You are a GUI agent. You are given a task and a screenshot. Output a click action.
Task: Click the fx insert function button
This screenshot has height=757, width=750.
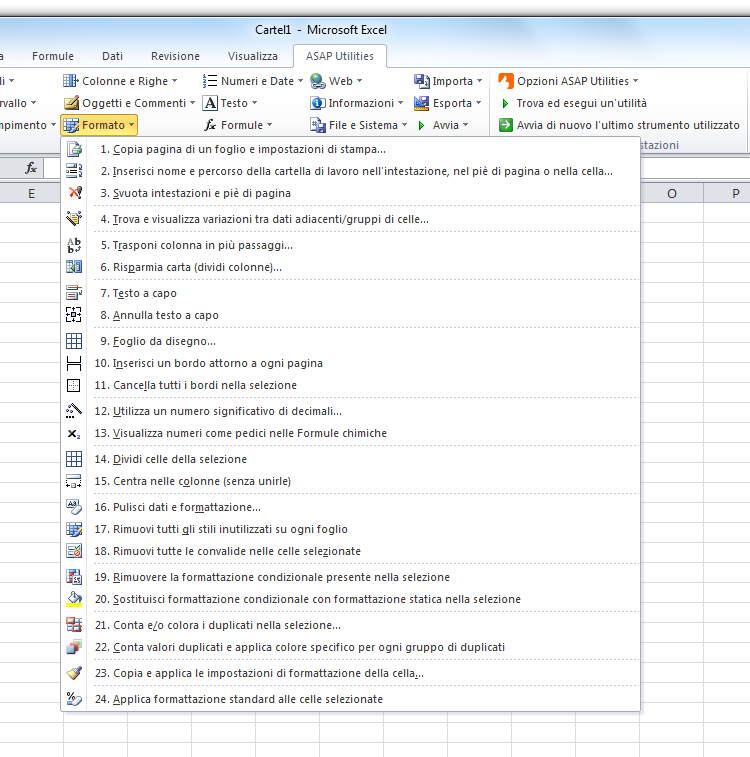click(31, 168)
